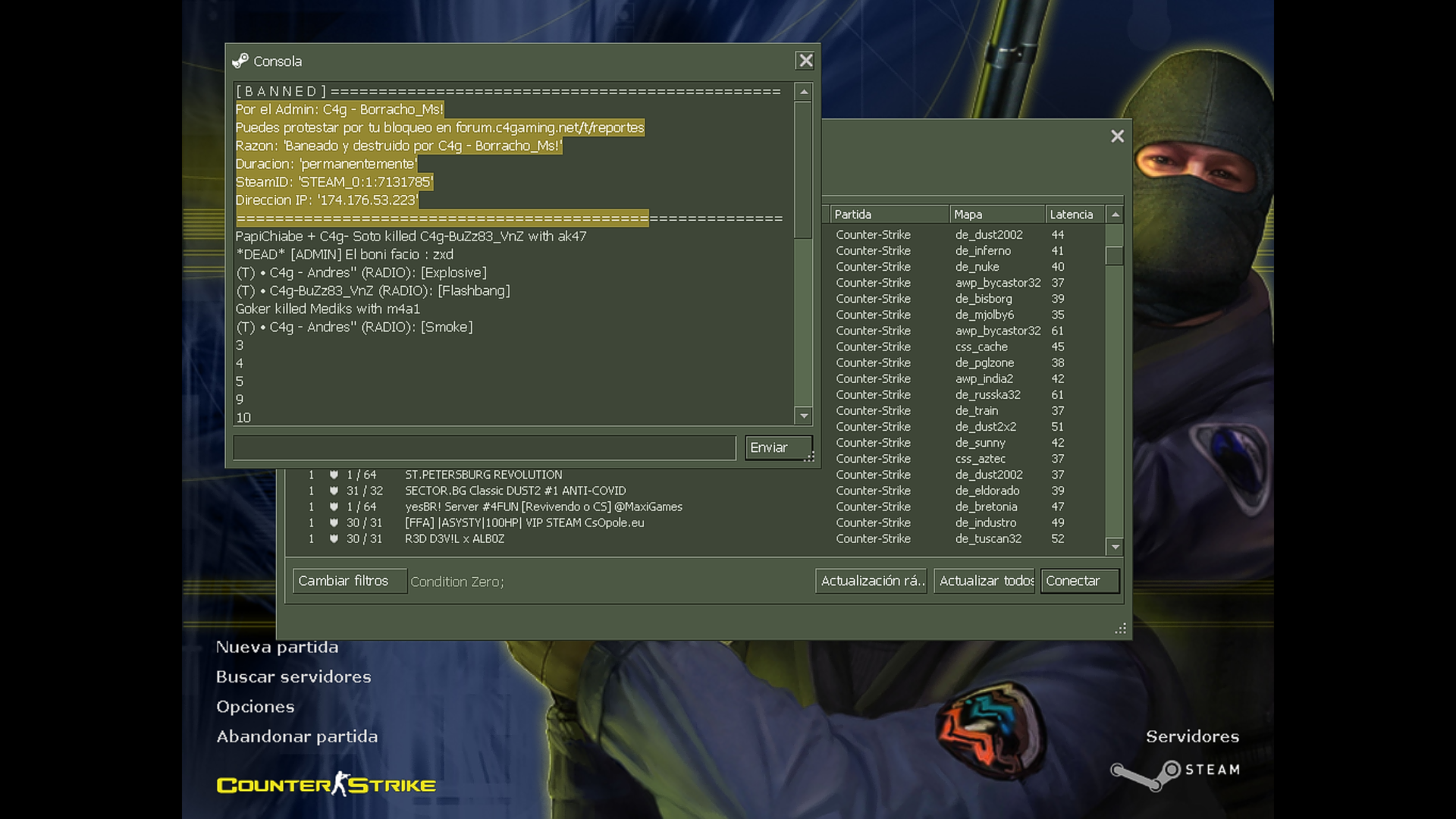This screenshot has width=1456, height=819.
Task: Select Nueva partida menu item
Action: coord(278,647)
